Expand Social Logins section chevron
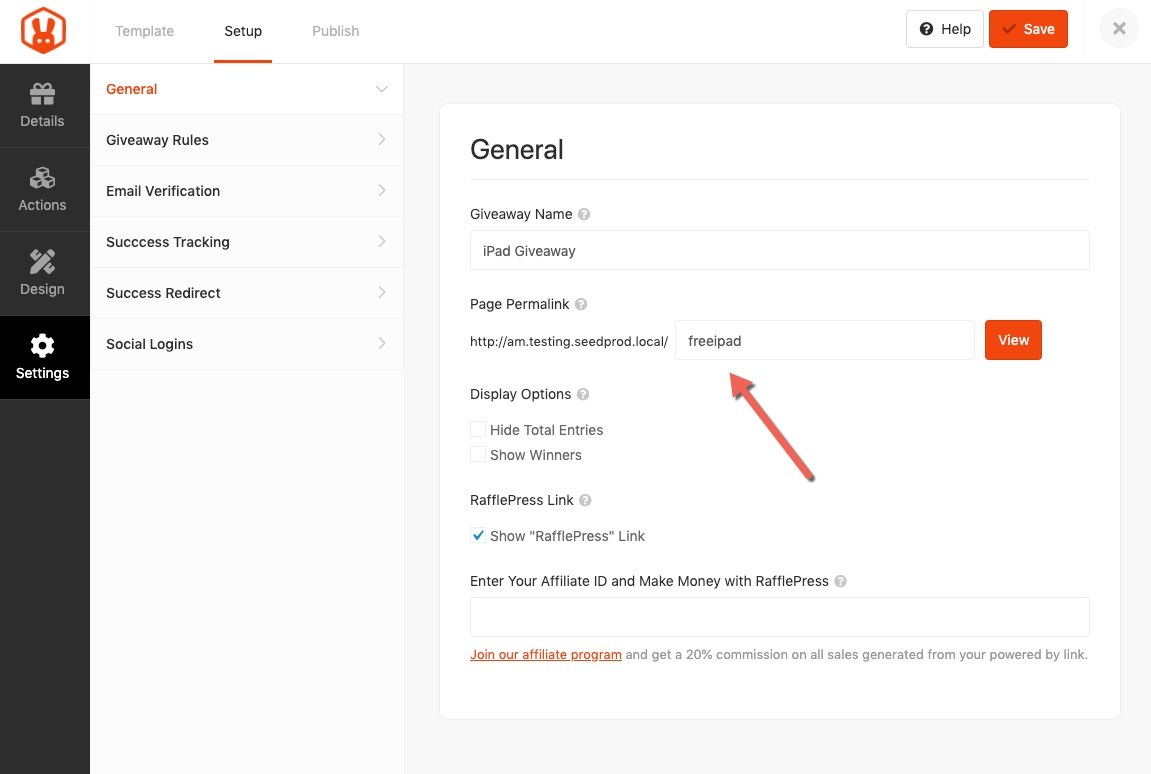 coord(382,344)
